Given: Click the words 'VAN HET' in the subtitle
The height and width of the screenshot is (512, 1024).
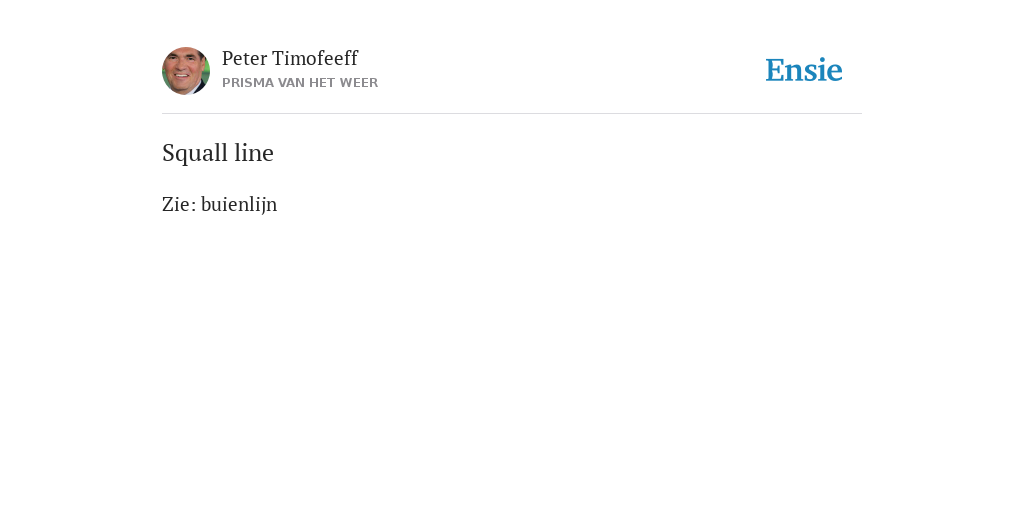Looking at the screenshot, I should click(306, 83).
